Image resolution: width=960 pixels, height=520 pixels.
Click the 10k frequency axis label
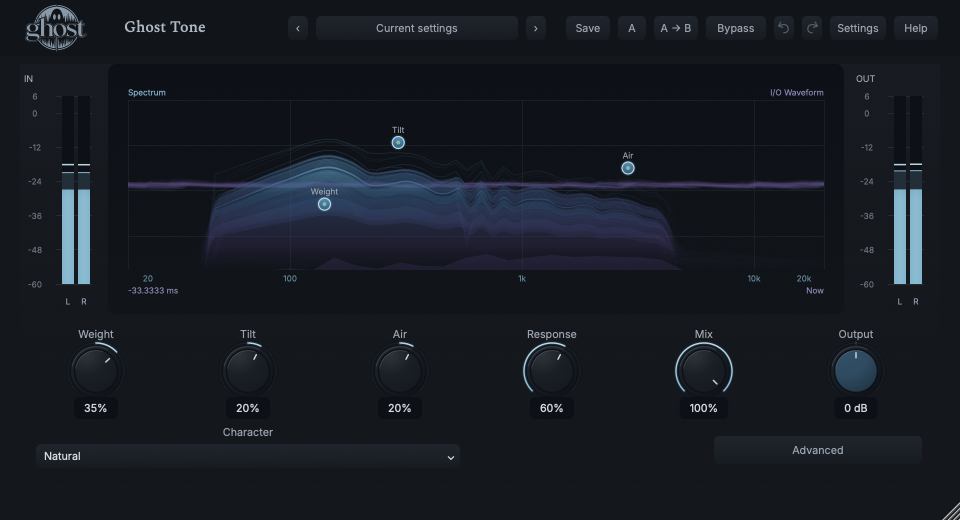pyautogui.click(x=754, y=279)
